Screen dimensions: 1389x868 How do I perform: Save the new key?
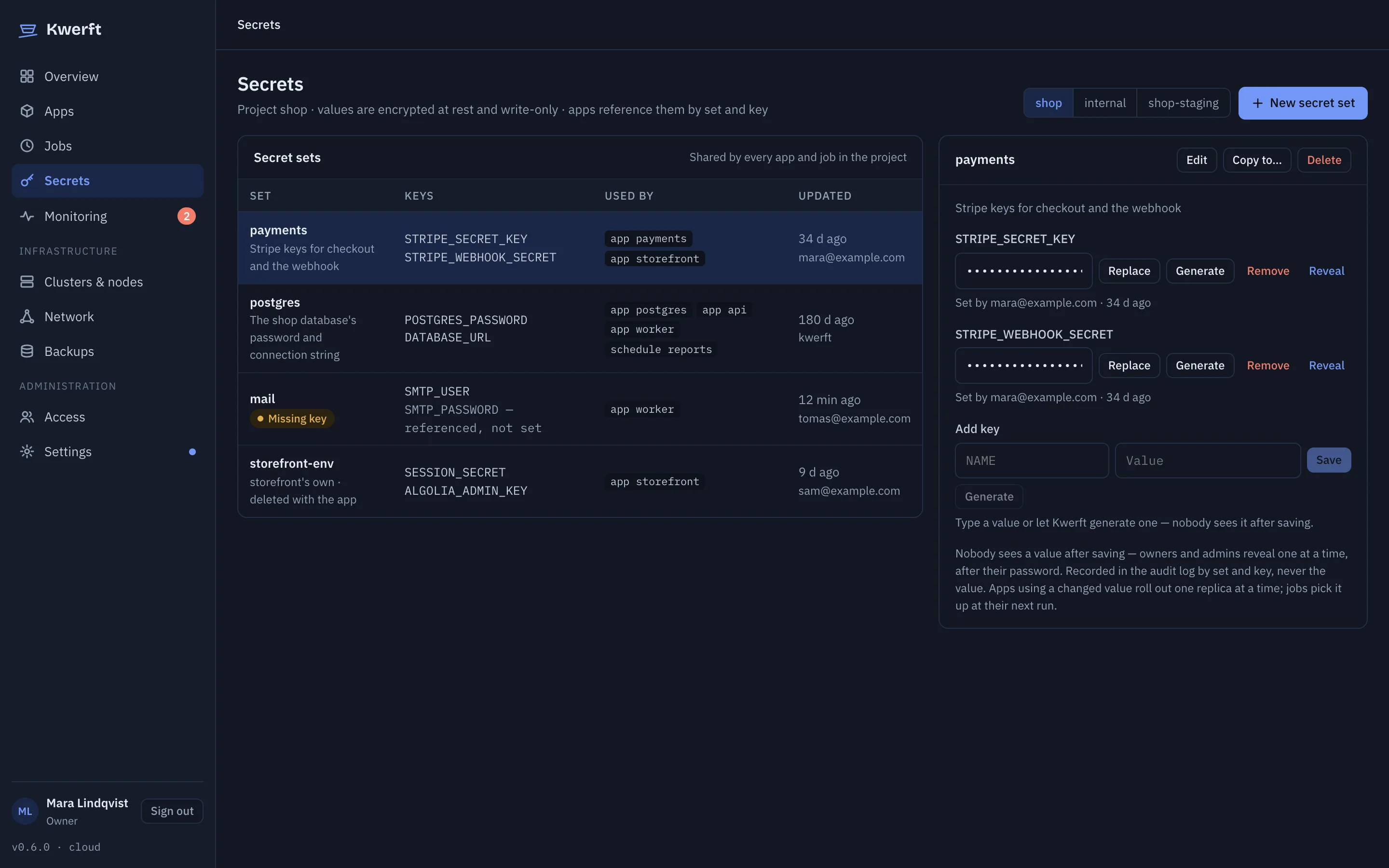coord(1329,461)
